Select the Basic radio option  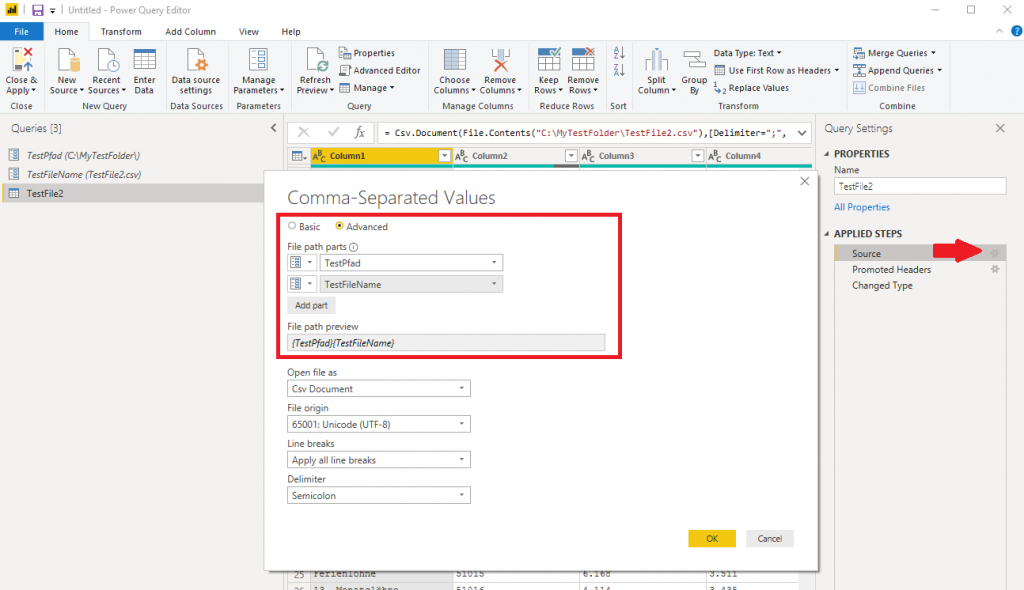point(292,226)
